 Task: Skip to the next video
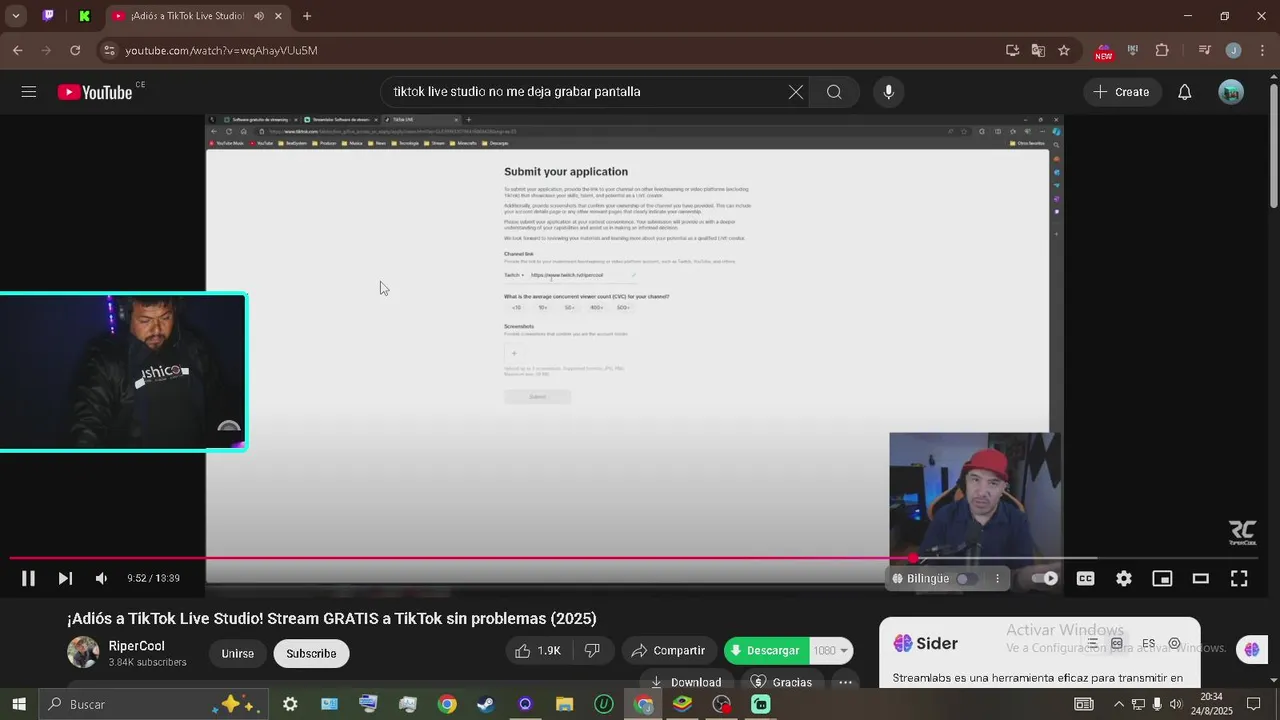[x=65, y=578]
